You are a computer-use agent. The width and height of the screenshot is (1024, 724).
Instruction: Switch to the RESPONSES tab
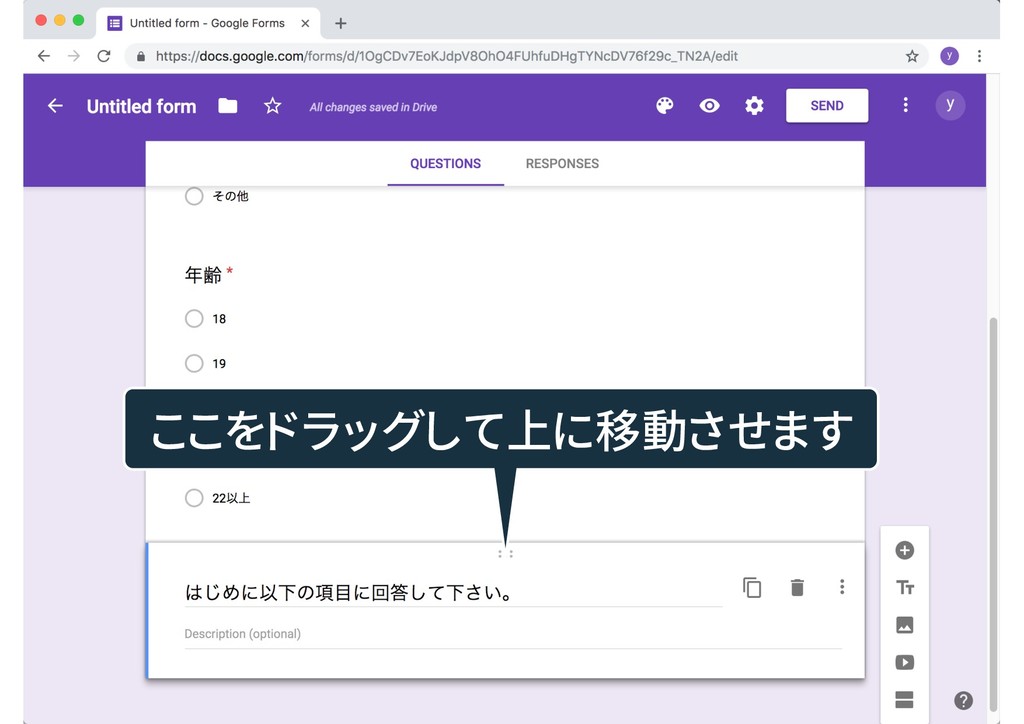(x=562, y=164)
